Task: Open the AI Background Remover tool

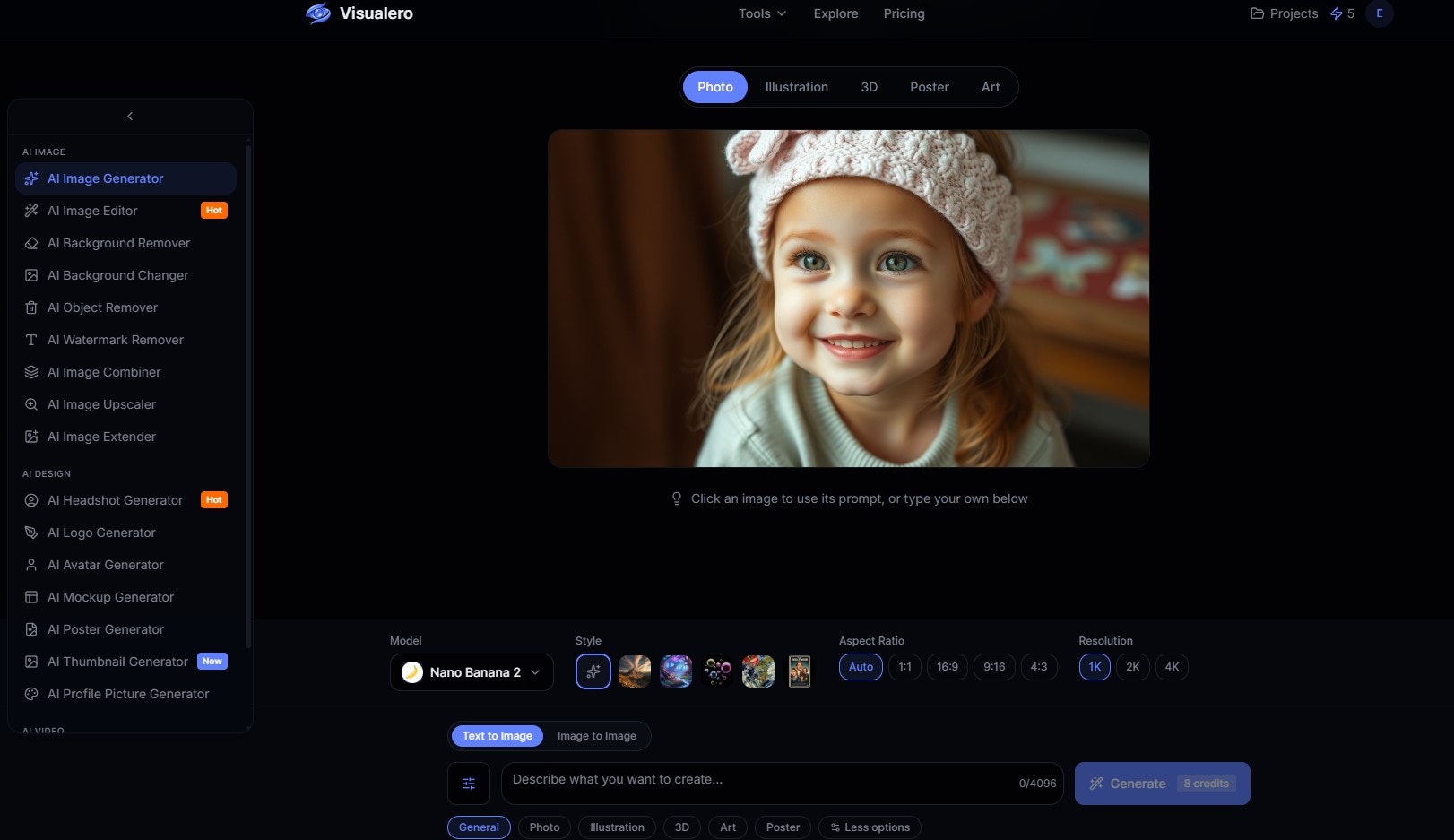Action: point(117,243)
